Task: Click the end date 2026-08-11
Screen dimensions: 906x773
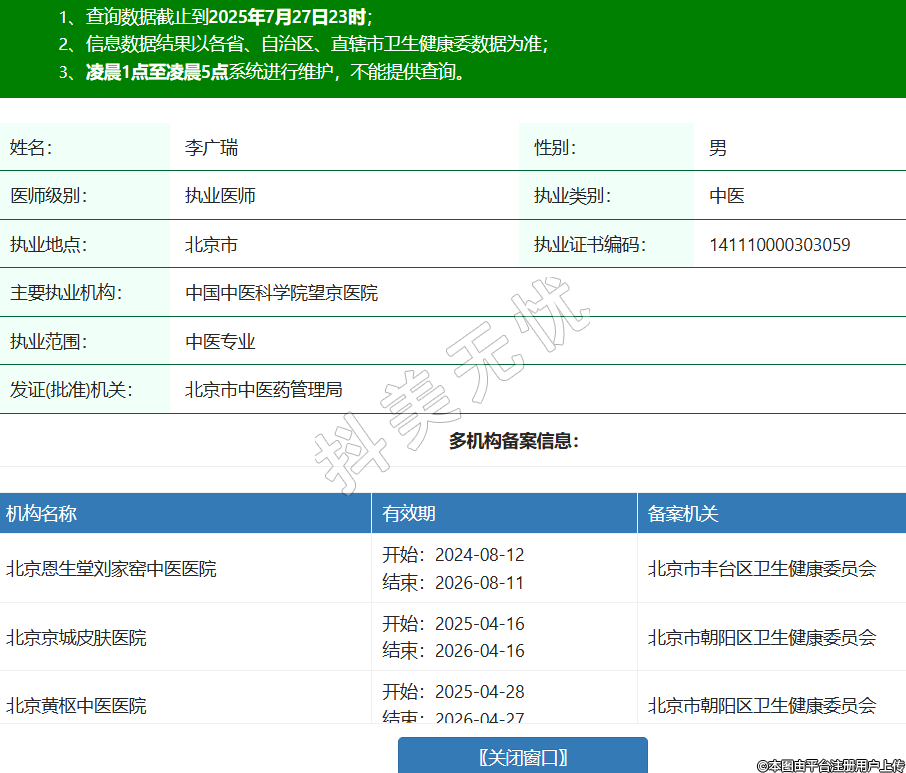Action: pos(479,583)
